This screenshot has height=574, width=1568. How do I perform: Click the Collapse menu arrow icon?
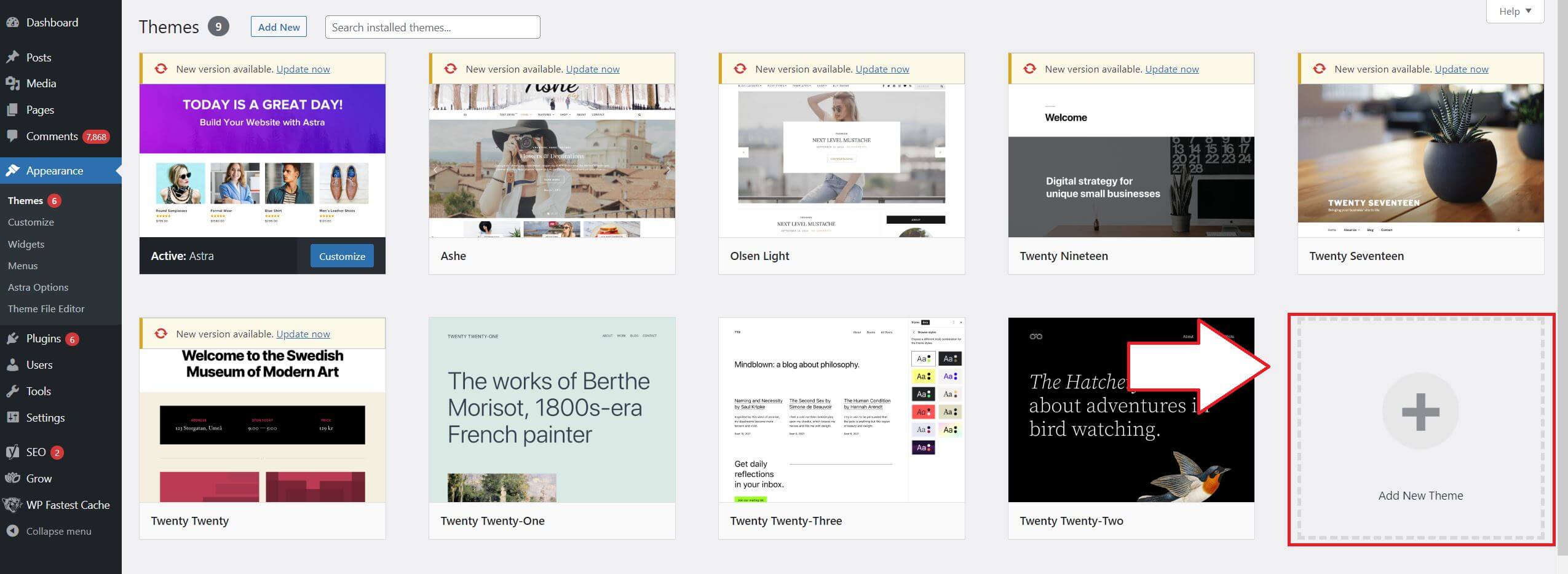[x=12, y=531]
